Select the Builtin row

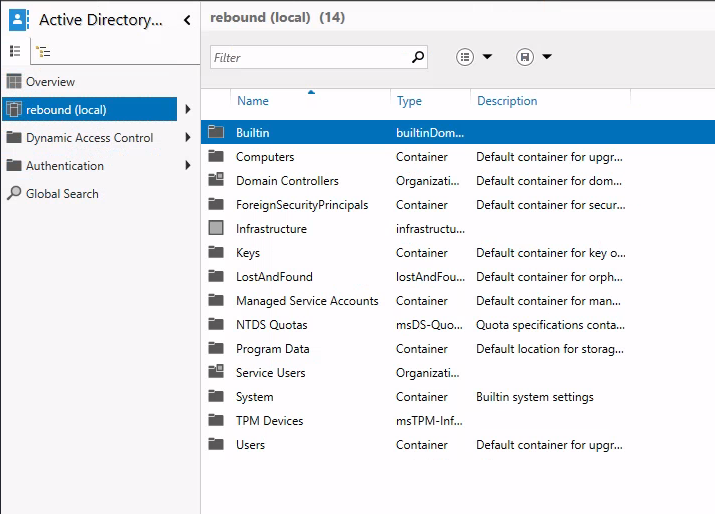point(458,132)
